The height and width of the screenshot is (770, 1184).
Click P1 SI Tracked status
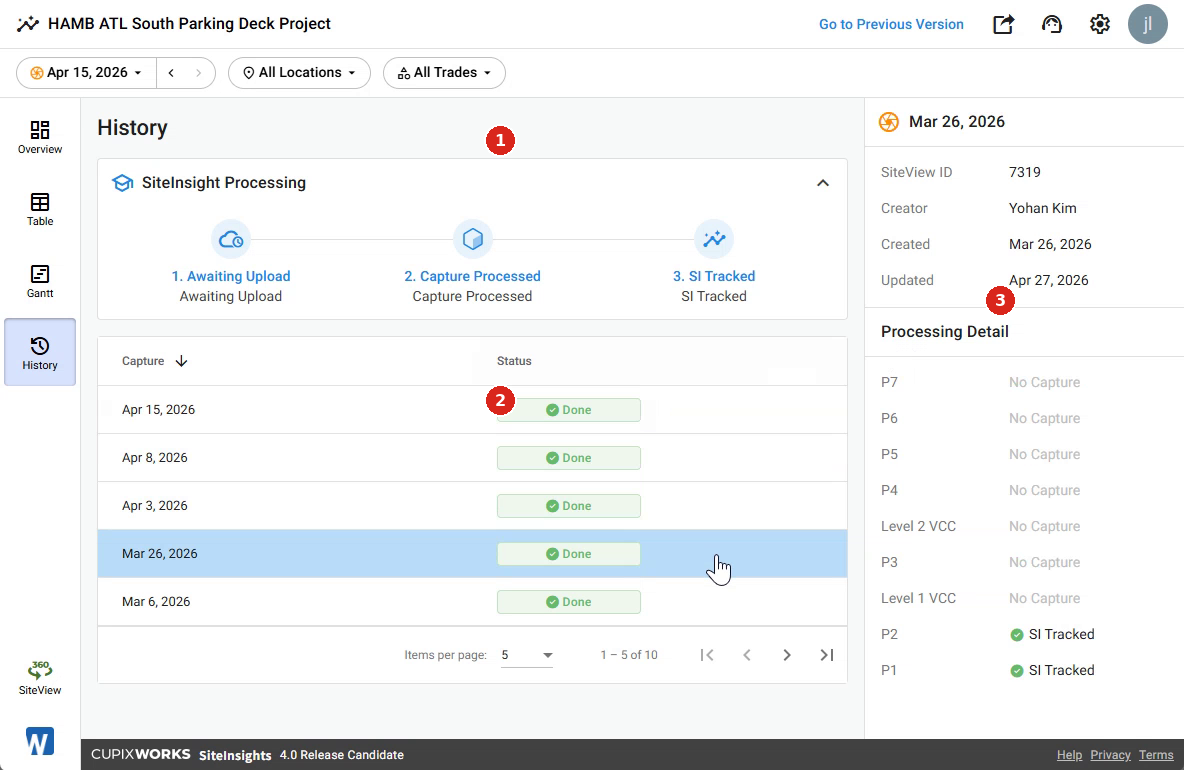point(1052,670)
